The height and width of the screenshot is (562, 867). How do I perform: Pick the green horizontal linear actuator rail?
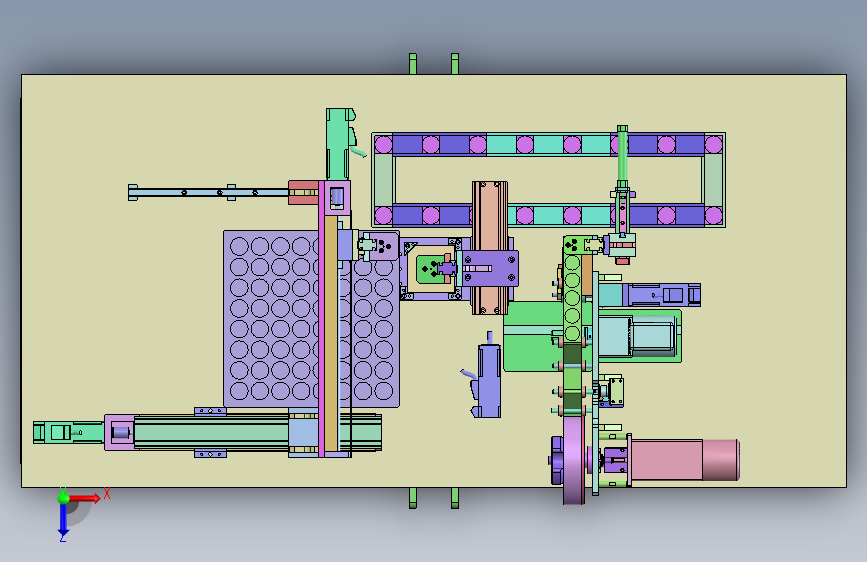point(211,433)
